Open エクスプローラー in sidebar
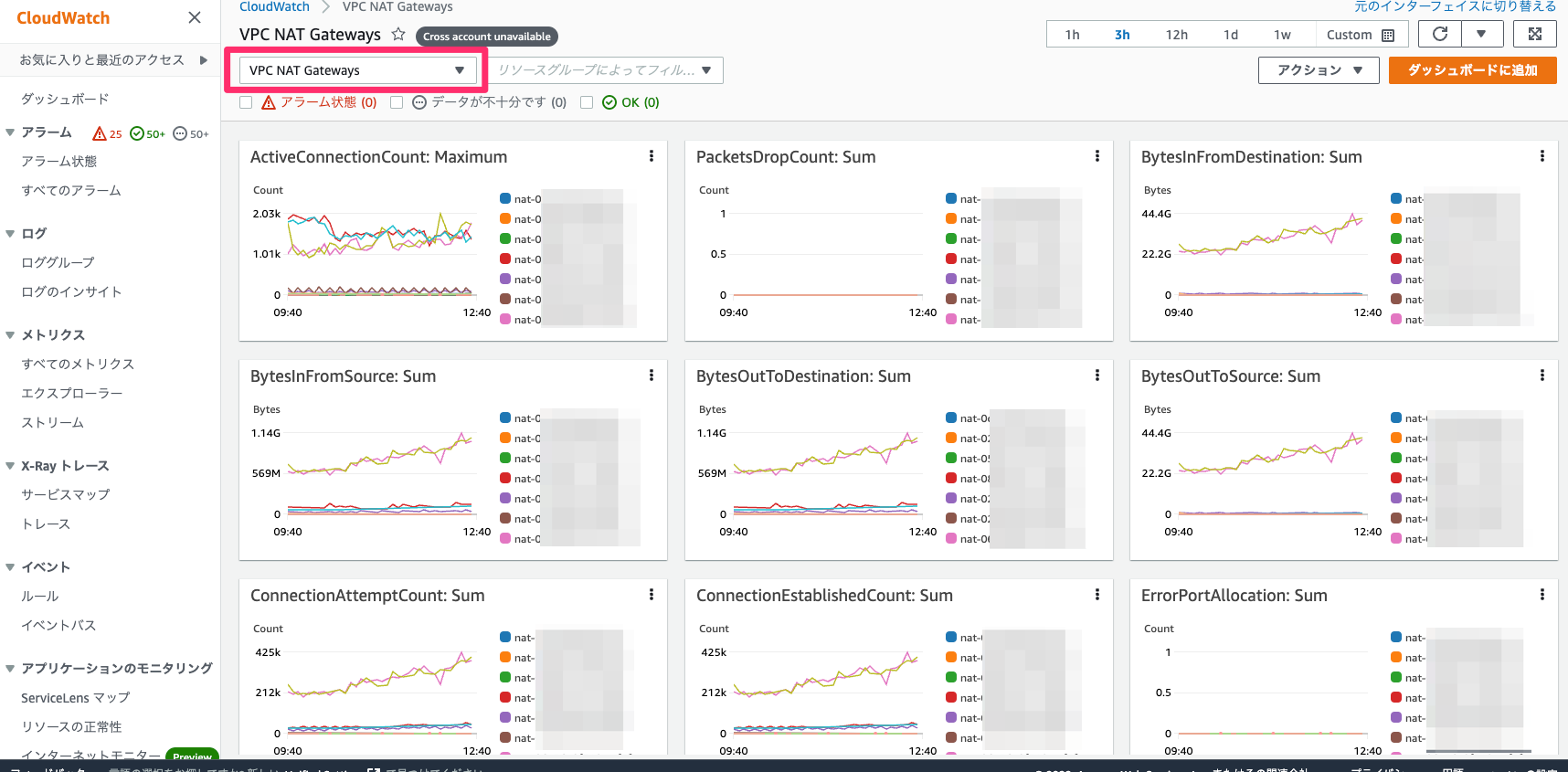The width and height of the screenshot is (1568, 772). click(x=72, y=393)
